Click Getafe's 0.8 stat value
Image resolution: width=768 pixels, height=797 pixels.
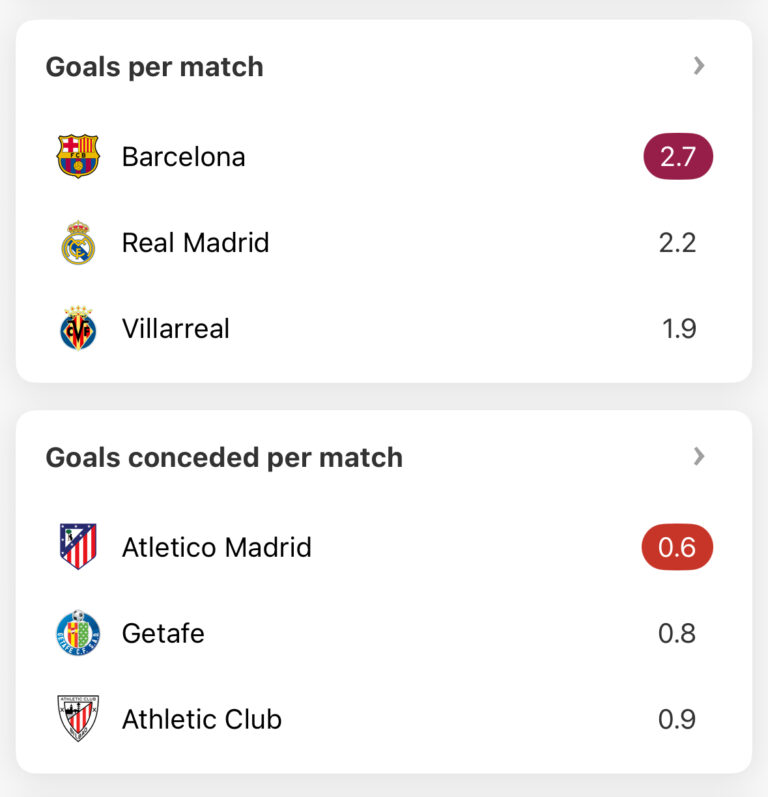[678, 633]
